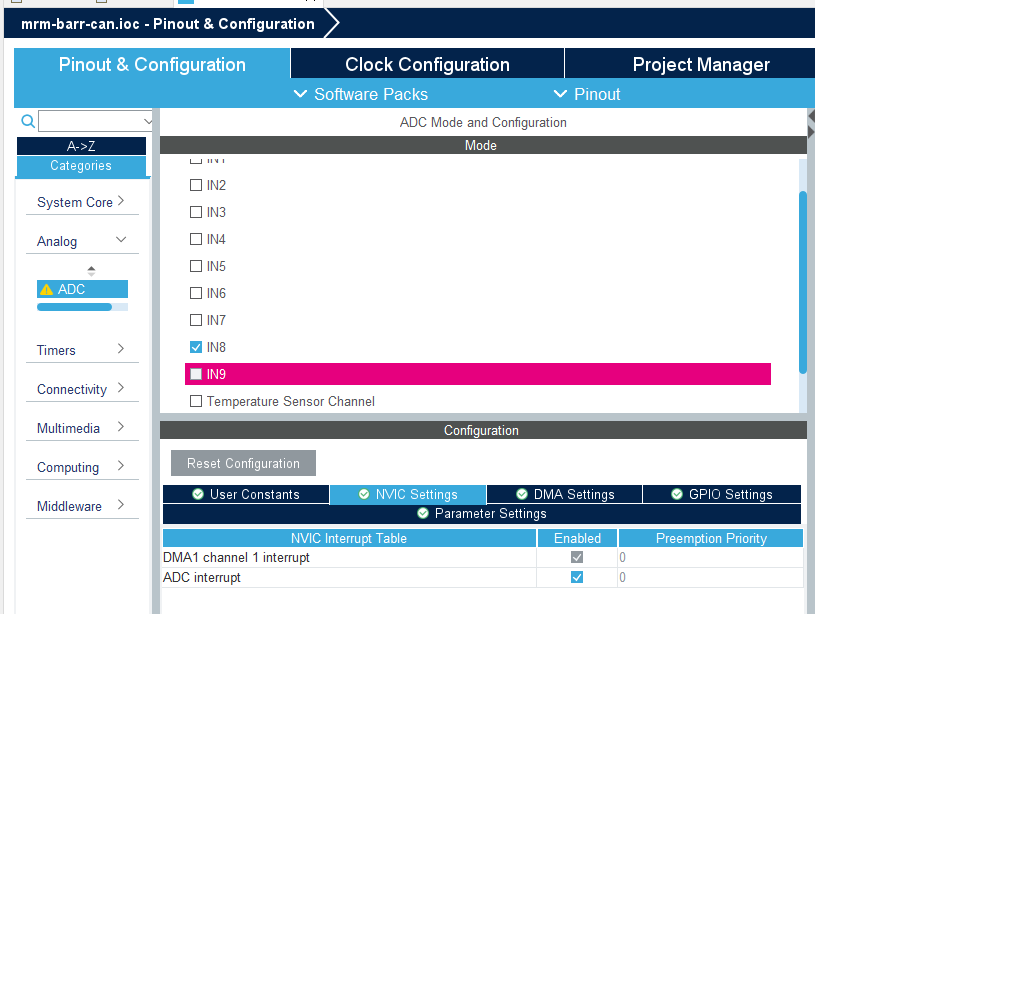Image resolution: width=1034 pixels, height=994 pixels.
Task: Click green check icon on Parameter Settings
Action: (x=423, y=513)
